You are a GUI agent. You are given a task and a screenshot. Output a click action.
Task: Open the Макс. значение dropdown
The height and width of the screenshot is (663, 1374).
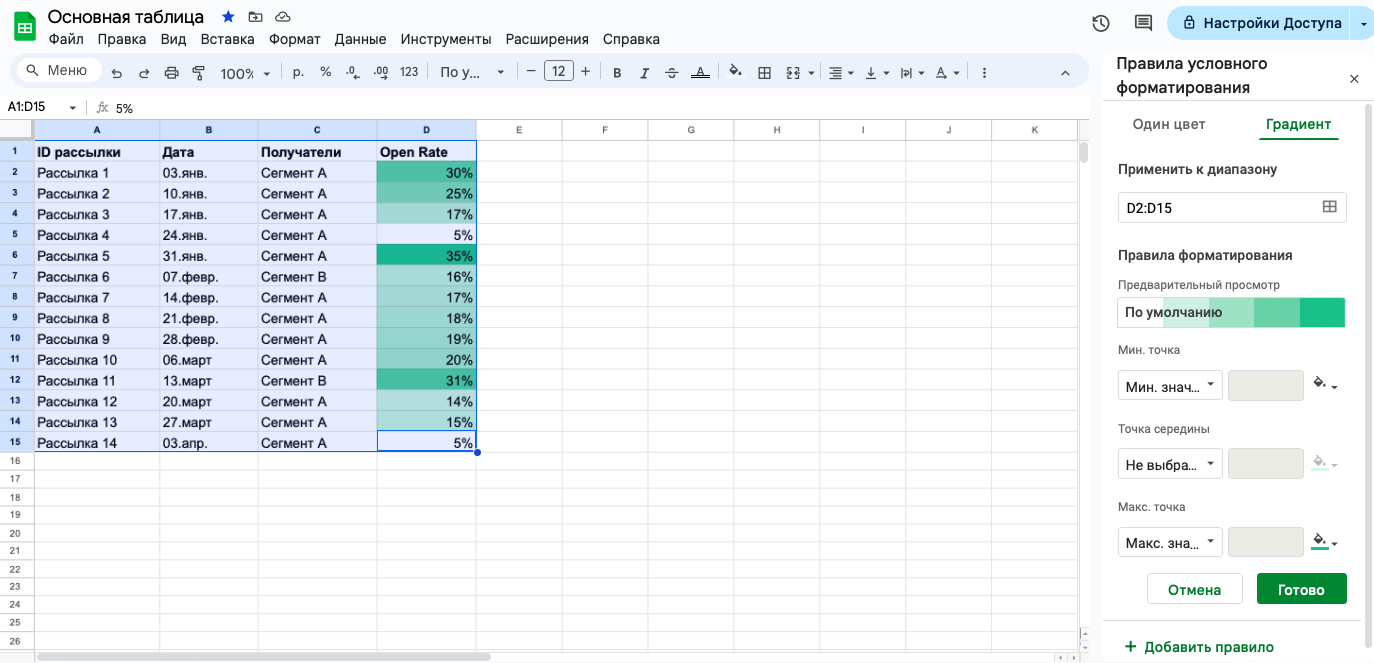pyautogui.click(x=1170, y=543)
